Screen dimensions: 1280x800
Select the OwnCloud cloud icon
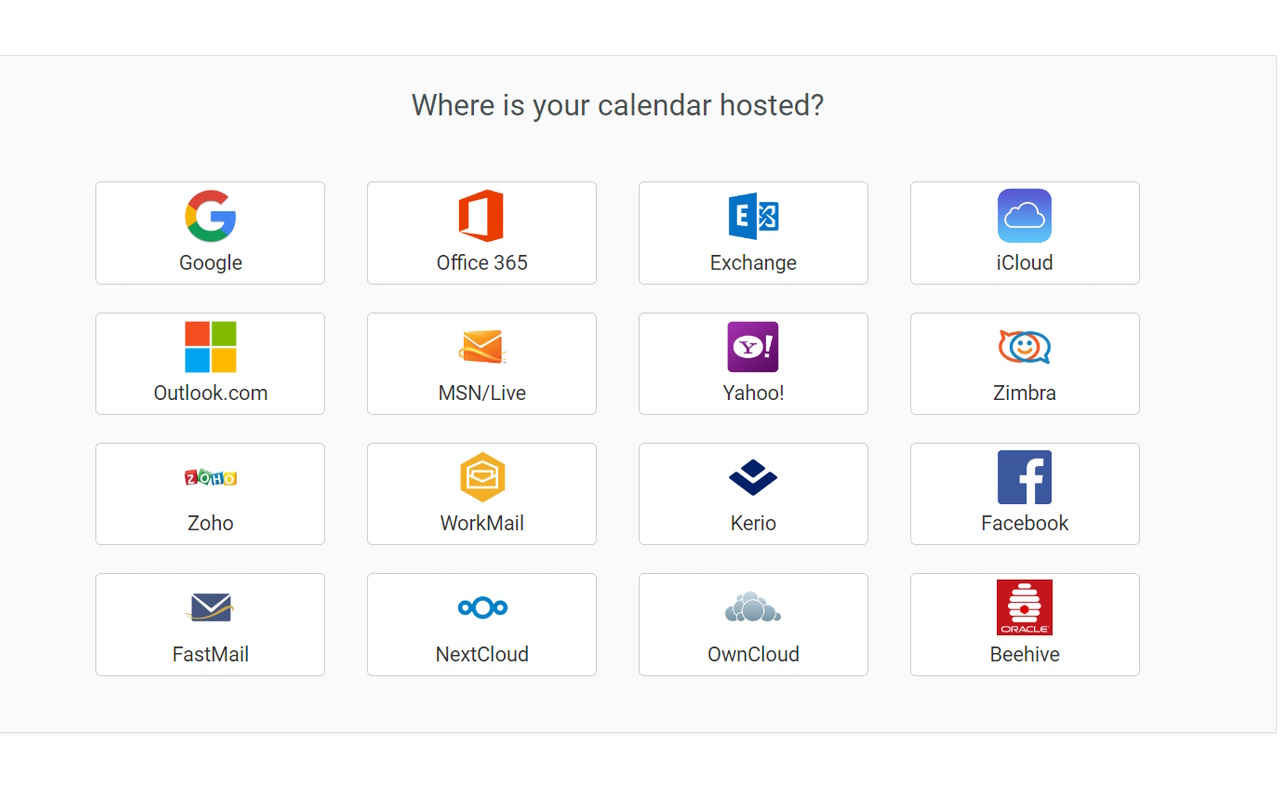pyautogui.click(x=753, y=607)
